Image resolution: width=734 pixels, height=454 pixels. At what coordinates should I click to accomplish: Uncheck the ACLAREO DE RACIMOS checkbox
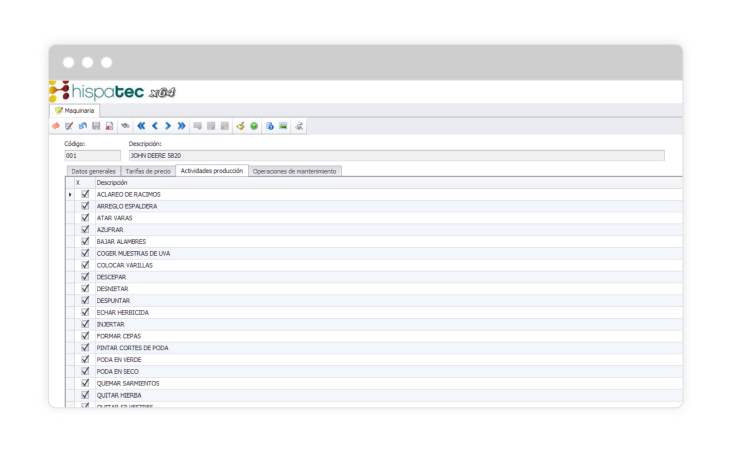(x=85, y=194)
